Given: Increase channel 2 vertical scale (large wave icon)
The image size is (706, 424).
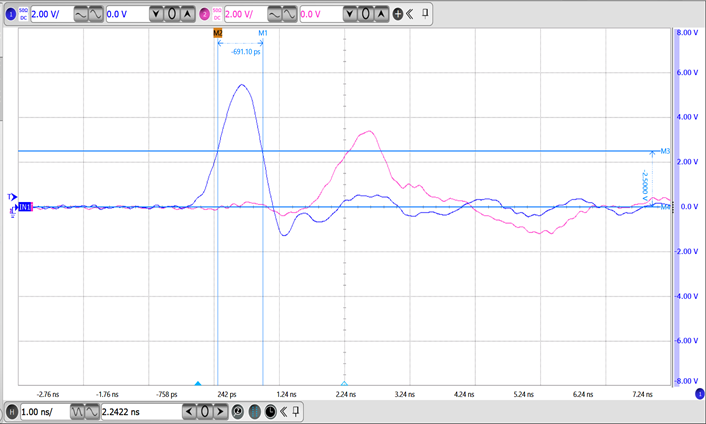Looking at the screenshot, I should tap(290, 14).
